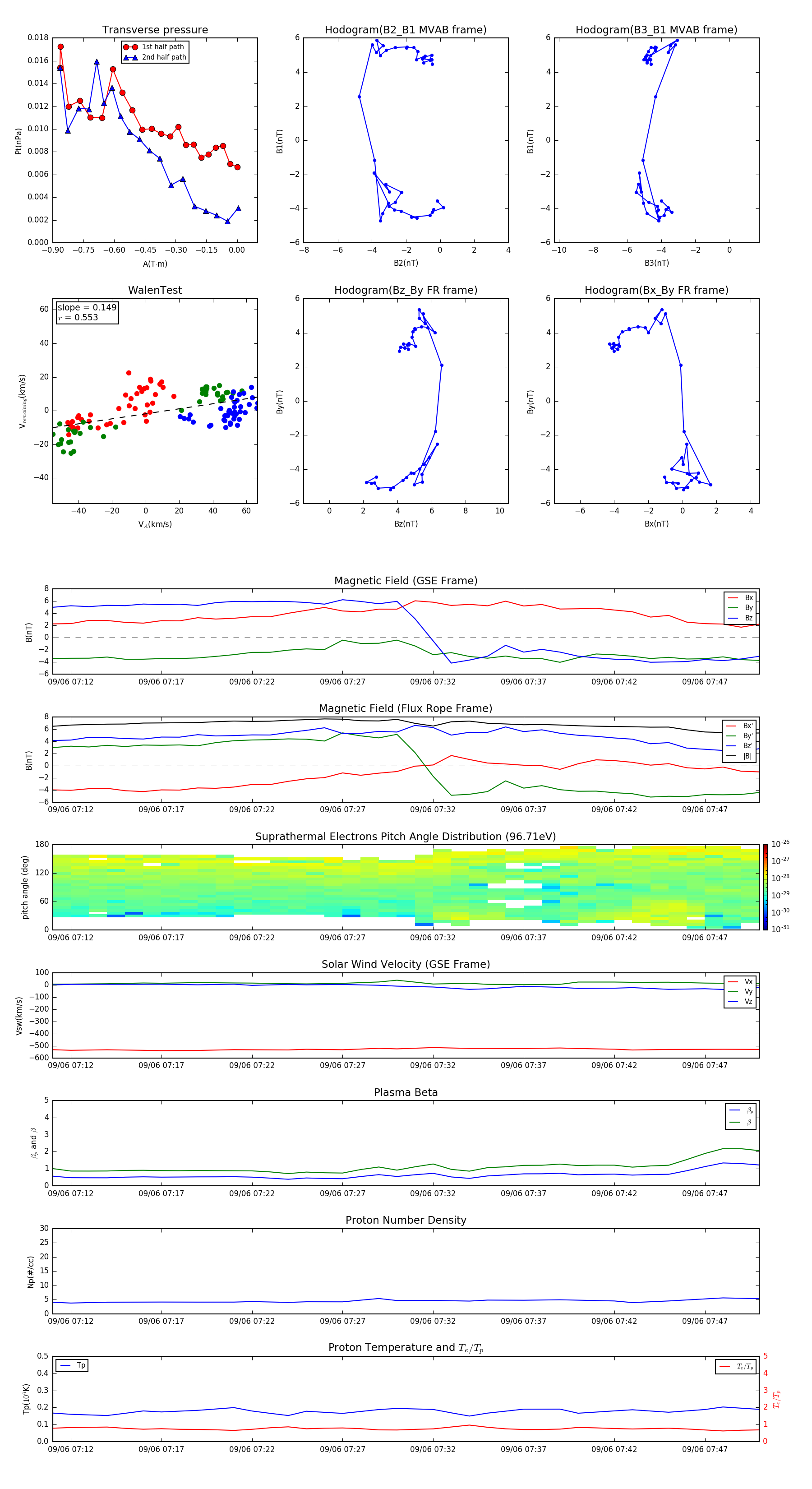Click the Suprathermal Electrons Pitch Angle Distribution title

(406, 837)
